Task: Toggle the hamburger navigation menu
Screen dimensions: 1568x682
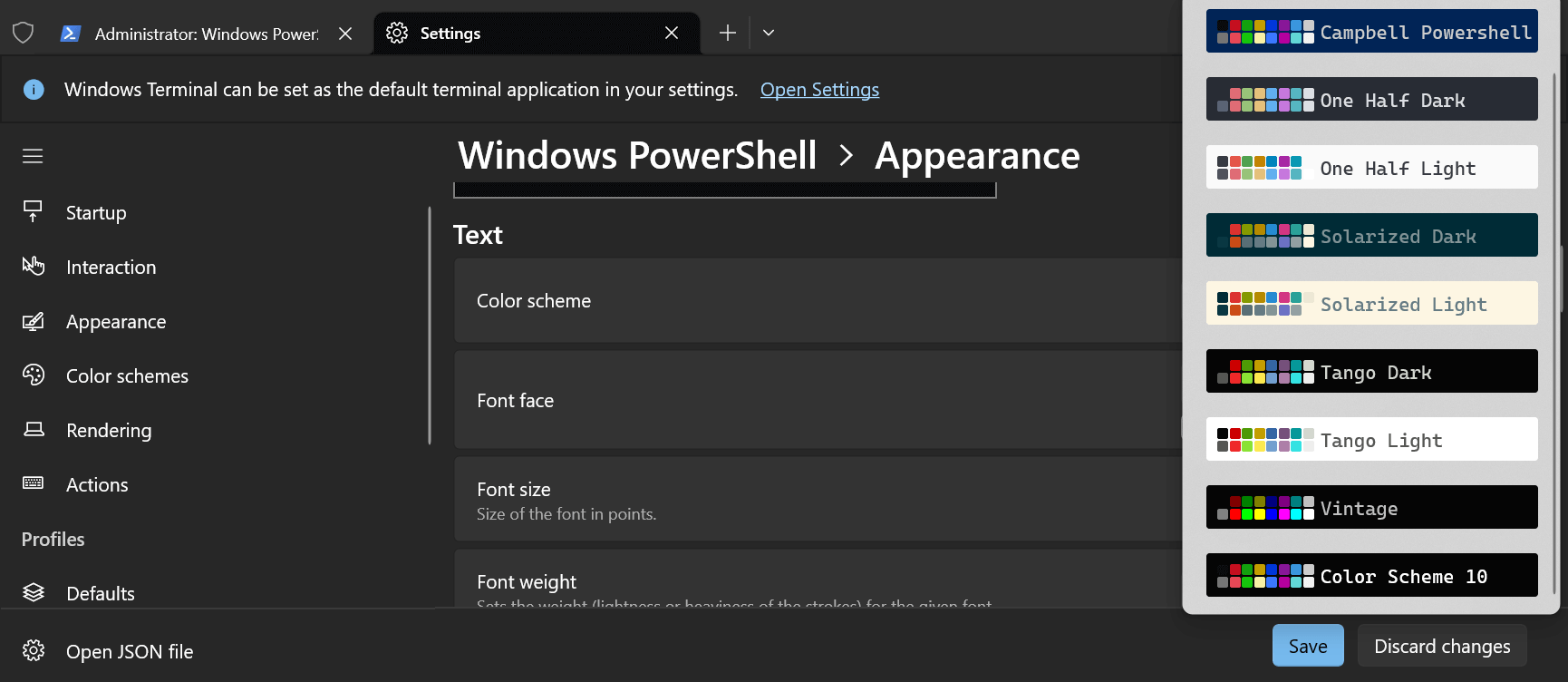Action: pyautogui.click(x=33, y=156)
